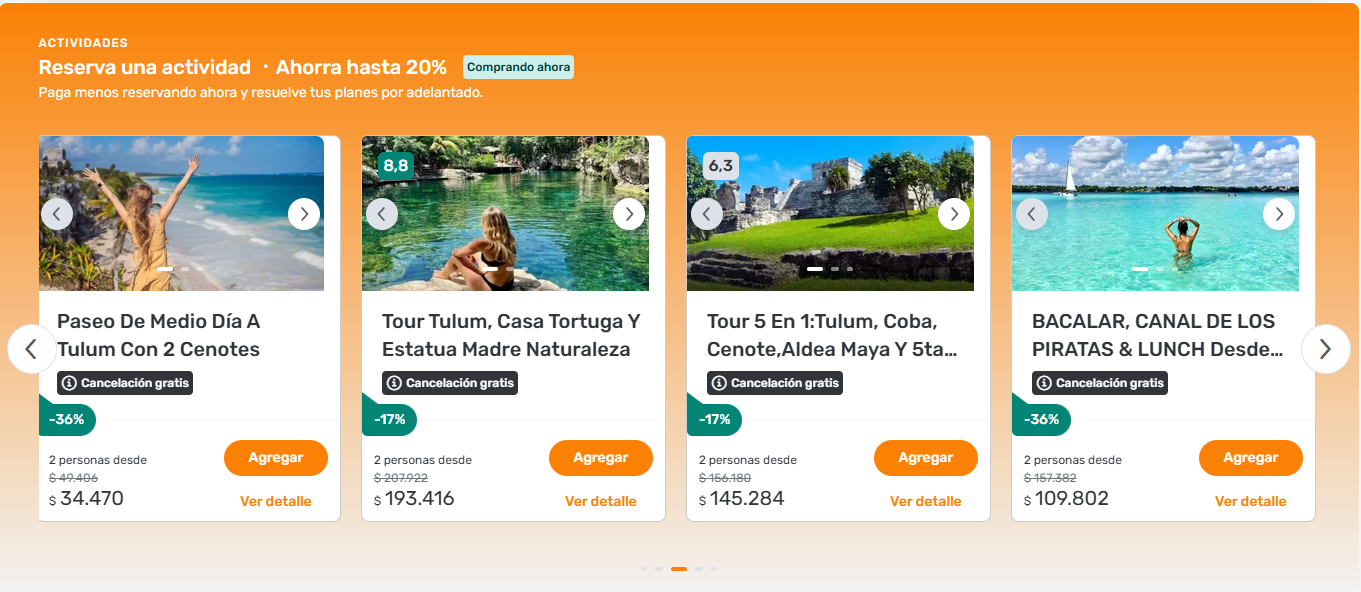Click info icon on Bacalar Cancelación gratis badge
Viewport: 1361px width, 592px height.
(1045, 383)
